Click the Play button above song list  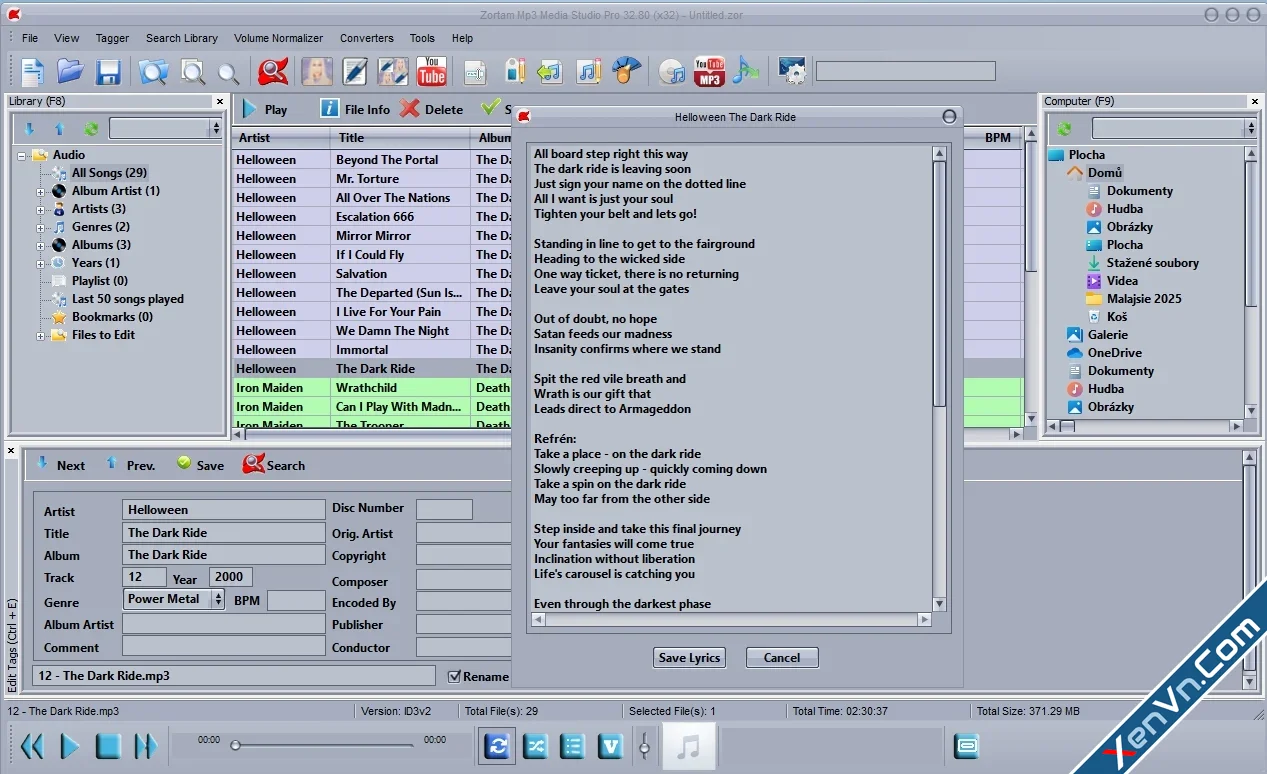(263, 109)
